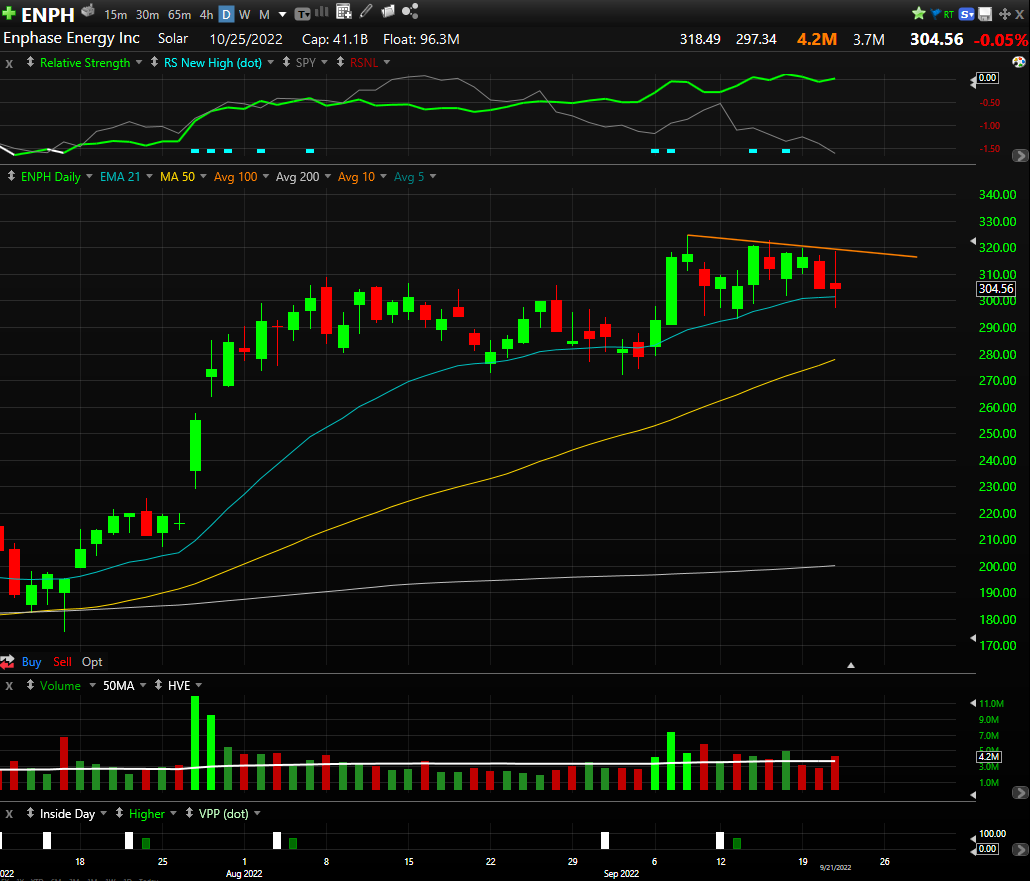Viewport: 1030px width, 881px height.
Task: Open the T text-style dropdown icon
Action: pos(302,14)
